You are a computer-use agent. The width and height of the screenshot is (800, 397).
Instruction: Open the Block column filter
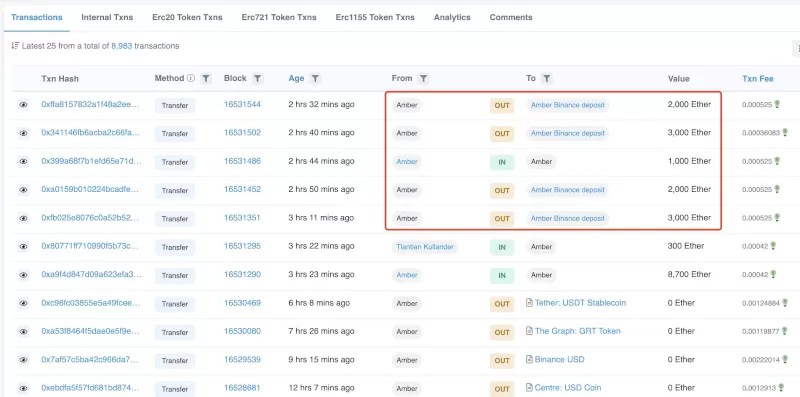tap(258, 79)
